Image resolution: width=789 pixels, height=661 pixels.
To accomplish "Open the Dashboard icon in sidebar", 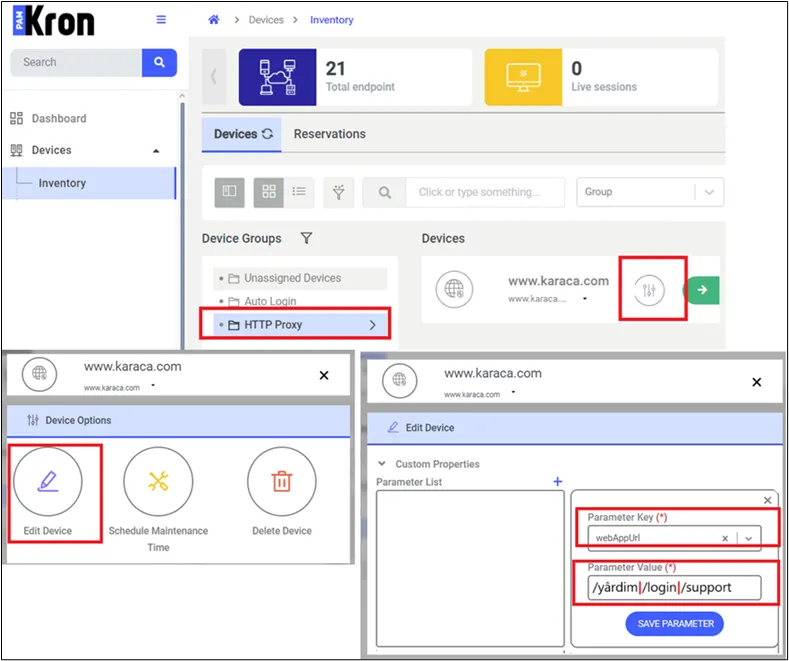I will coord(16,118).
